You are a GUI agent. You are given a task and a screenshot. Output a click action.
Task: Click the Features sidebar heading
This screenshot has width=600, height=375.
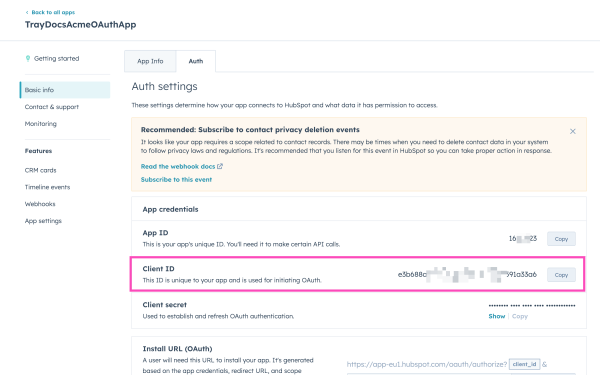tap(38, 151)
